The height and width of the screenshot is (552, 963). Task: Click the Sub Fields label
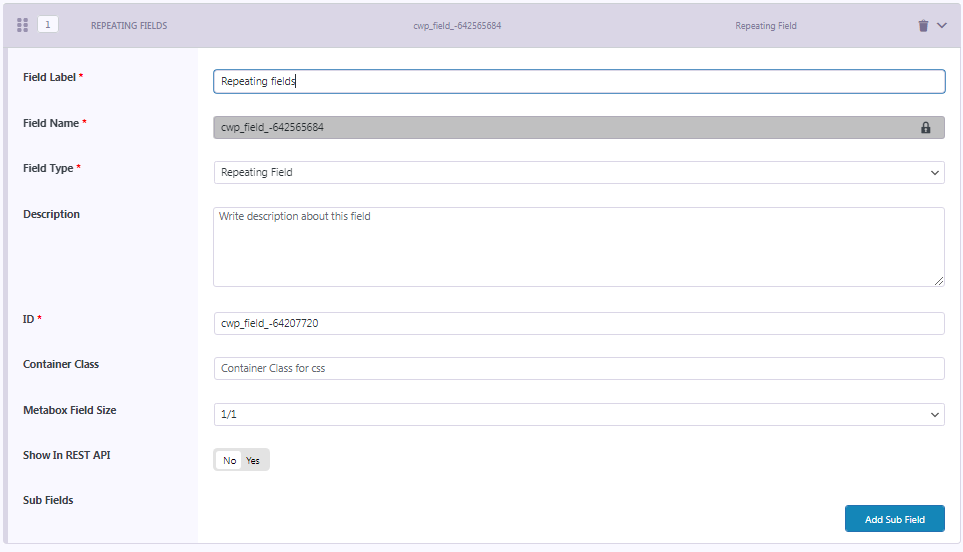click(48, 500)
